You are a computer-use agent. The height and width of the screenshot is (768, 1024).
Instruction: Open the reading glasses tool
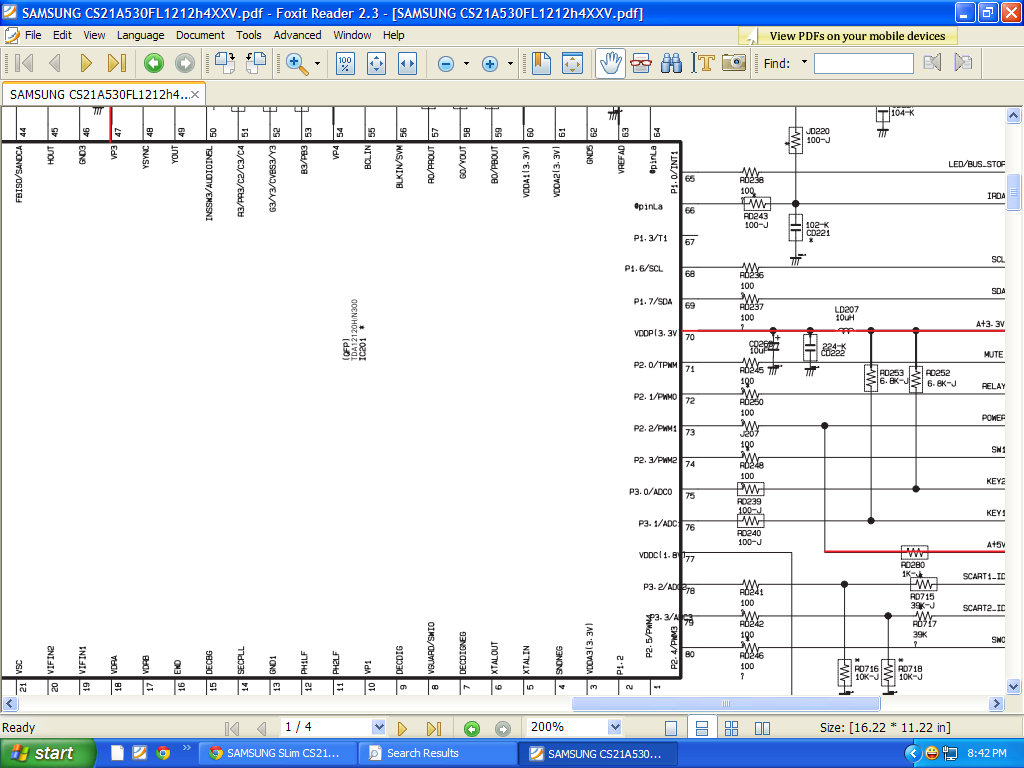click(641, 63)
